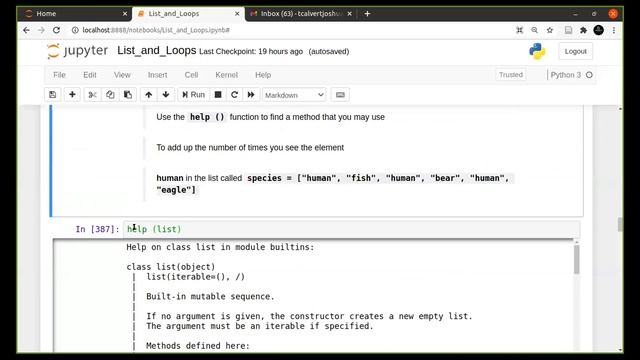This screenshot has width=640, height=360.
Task: Click 'Help on class list in module builtins' output
Action: [x=220, y=247]
